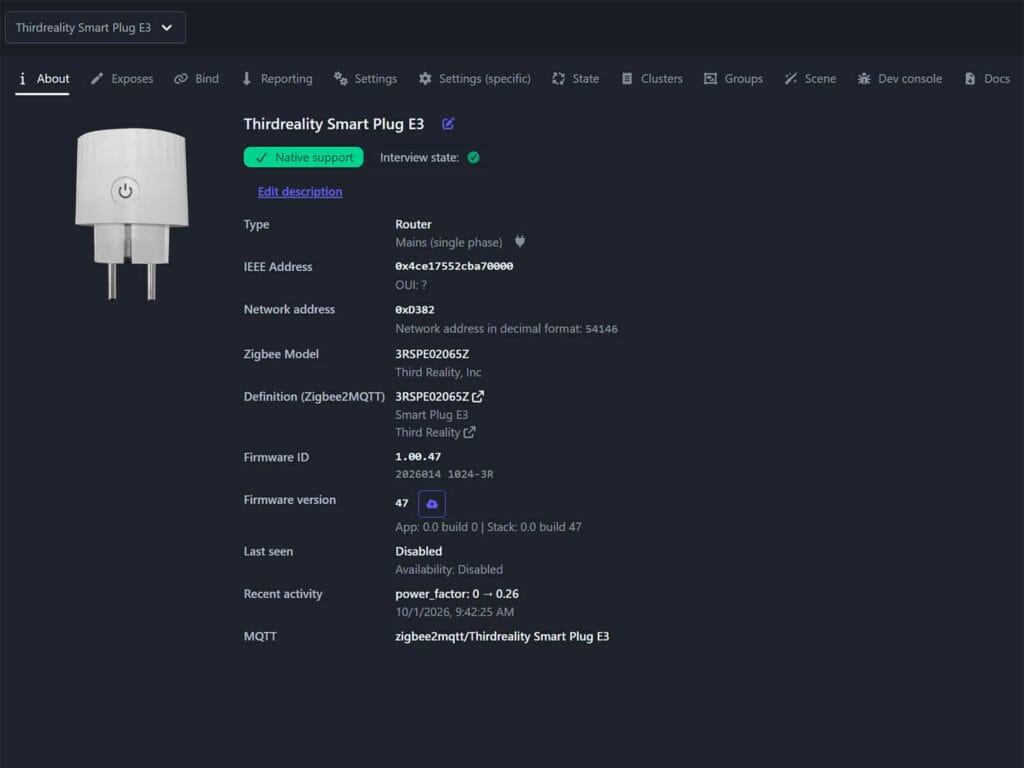Open the Thirdreality Smart Plug E3 device dropdown
1024x768 pixels.
coord(95,27)
